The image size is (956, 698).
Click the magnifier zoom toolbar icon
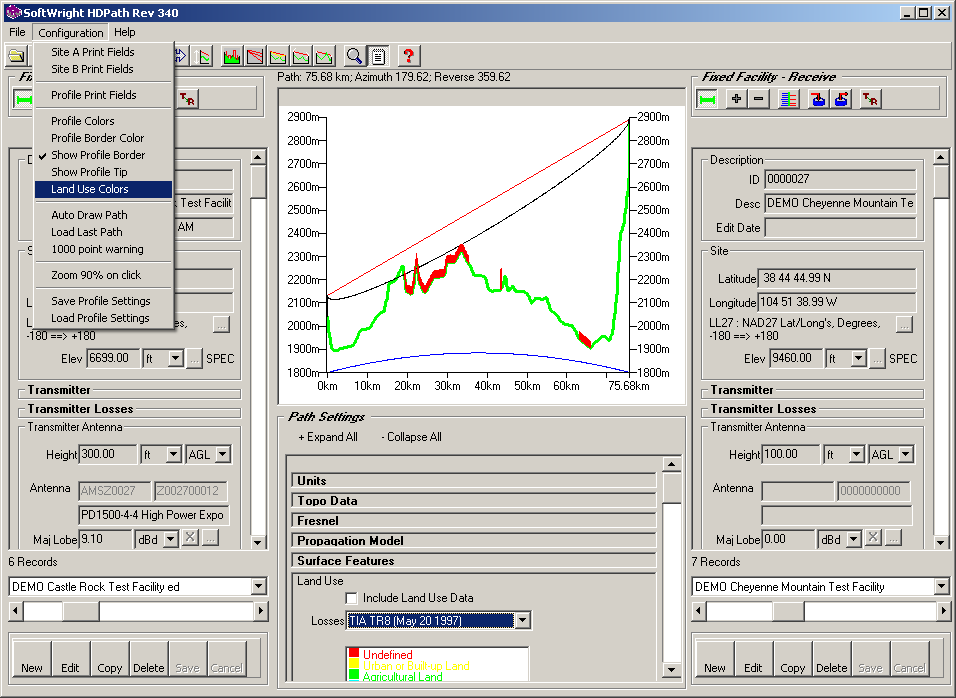(x=354, y=56)
